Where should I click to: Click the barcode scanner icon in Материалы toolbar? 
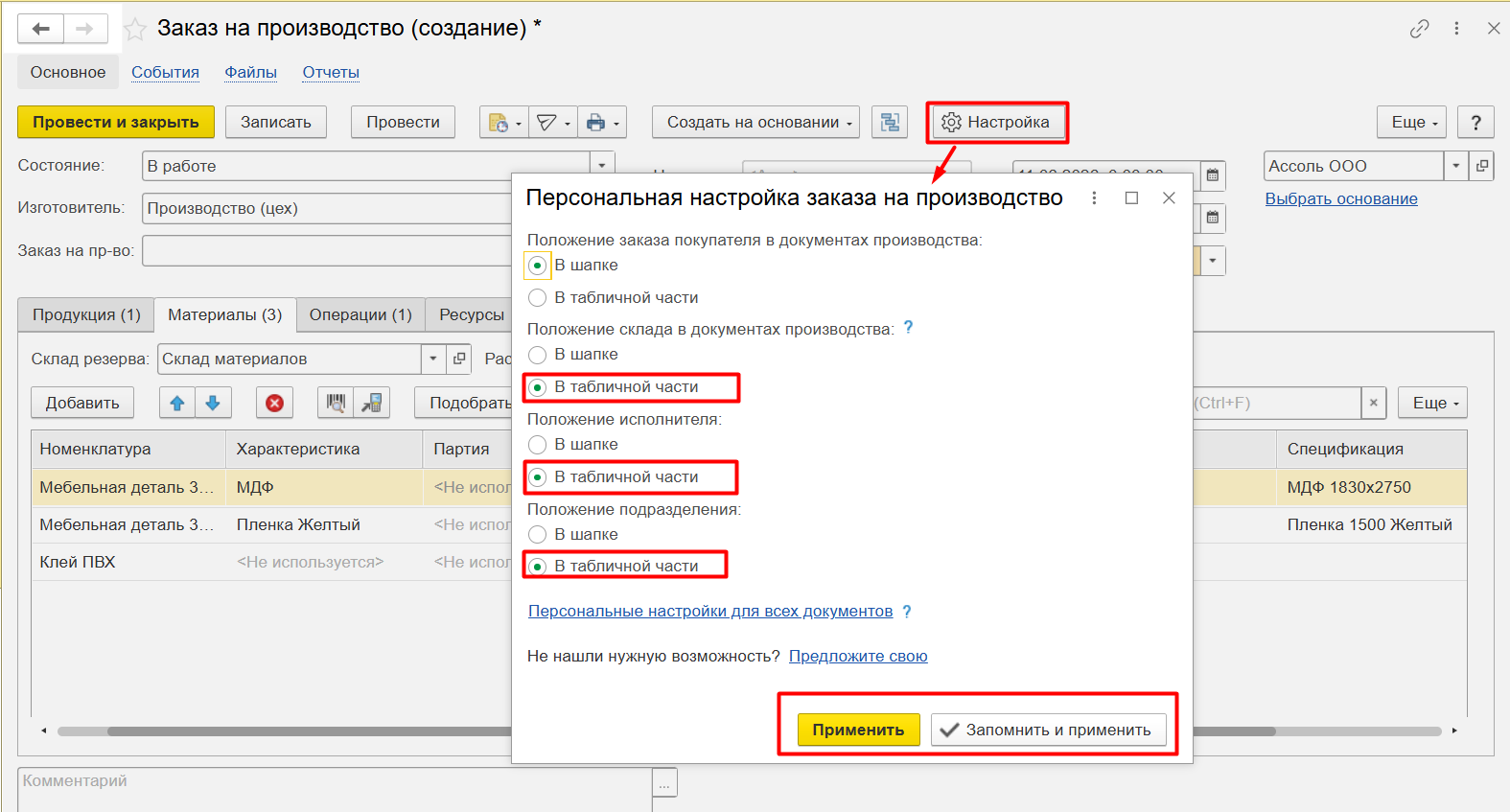tap(336, 404)
